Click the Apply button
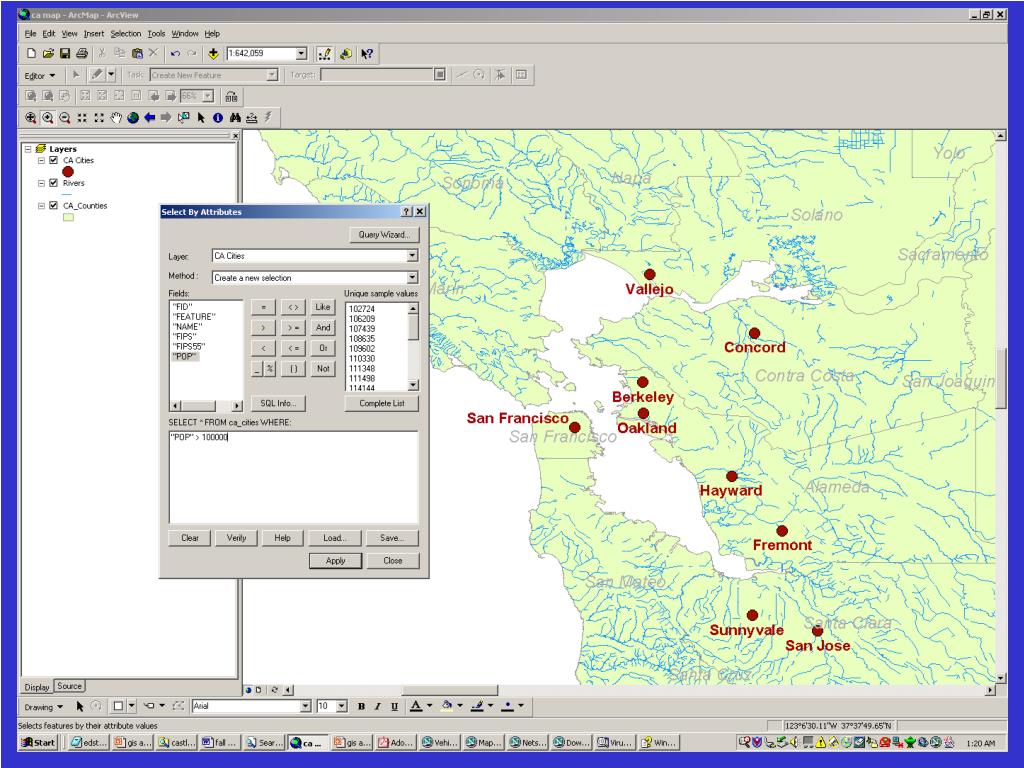This screenshot has width=1024, height=768. pyautogui.click(x=336, y=560)
